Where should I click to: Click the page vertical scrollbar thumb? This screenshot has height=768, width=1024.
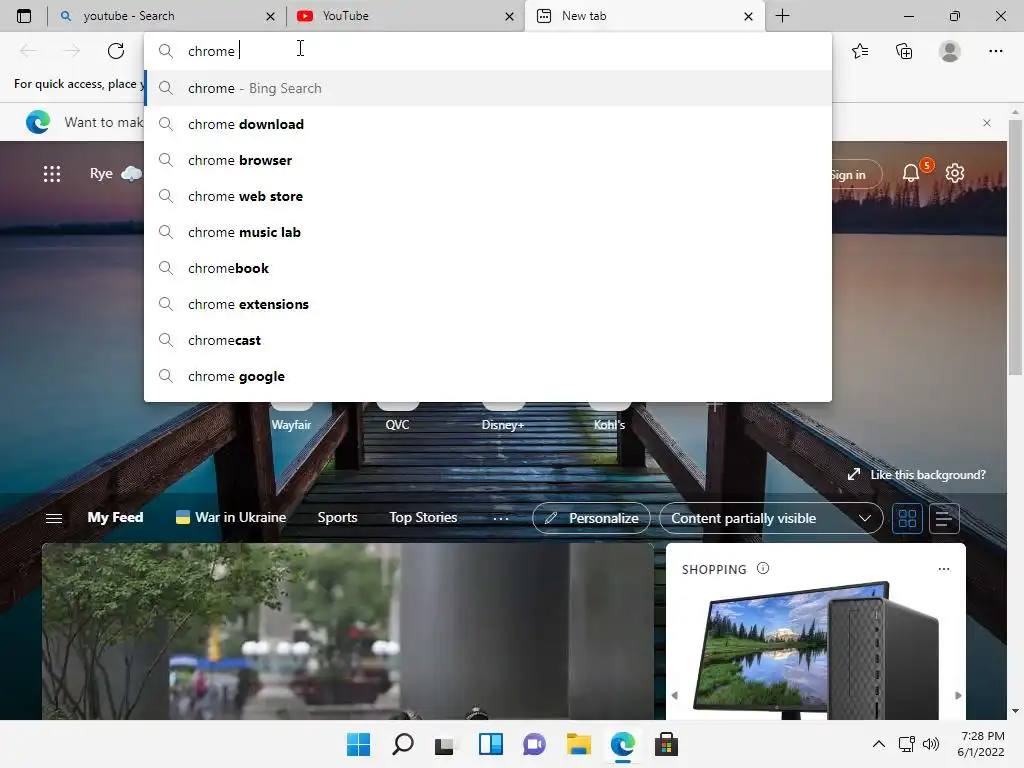[1015, 247]
